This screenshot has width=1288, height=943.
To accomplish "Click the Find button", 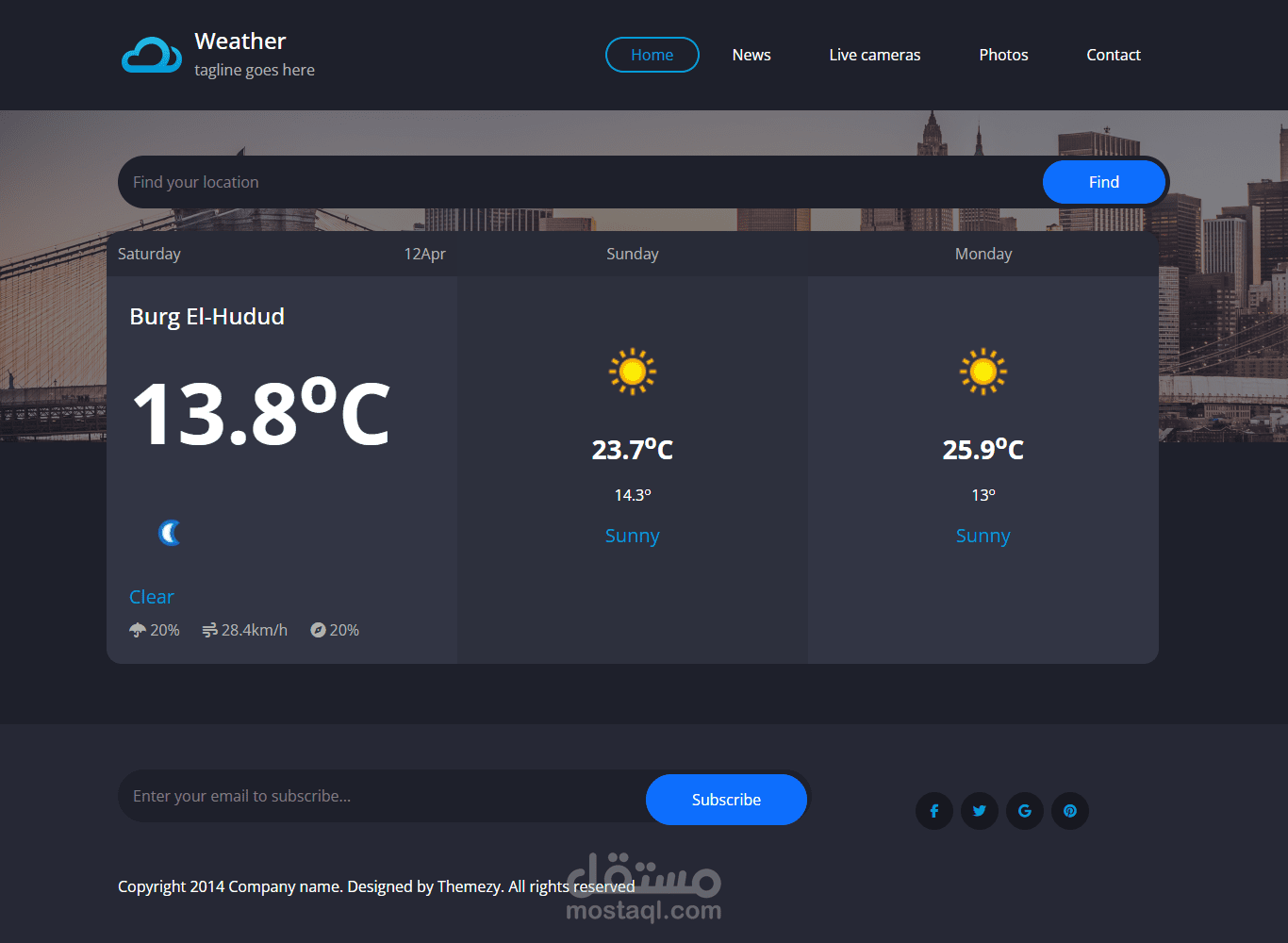I will pyautogui.click(x=1104, y=182).
